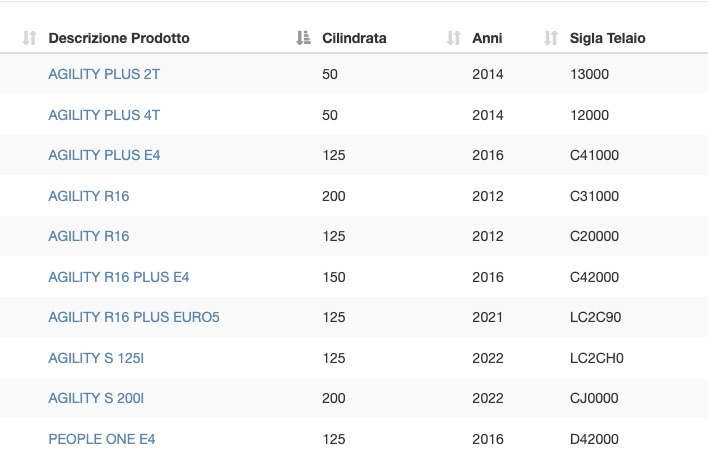Select frame code D42000 cell
The width and height of the screenshot is (708, 465).
[x=594, y=439]
